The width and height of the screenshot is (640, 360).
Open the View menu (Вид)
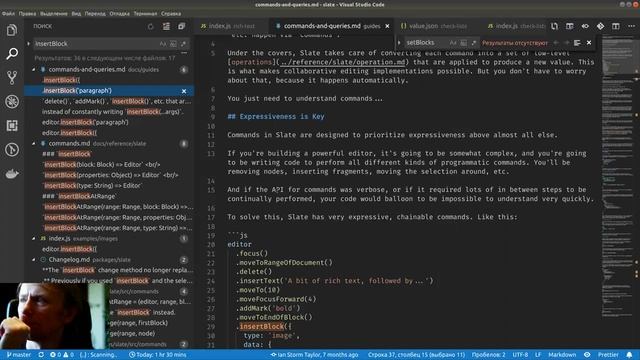pos(76,13)
